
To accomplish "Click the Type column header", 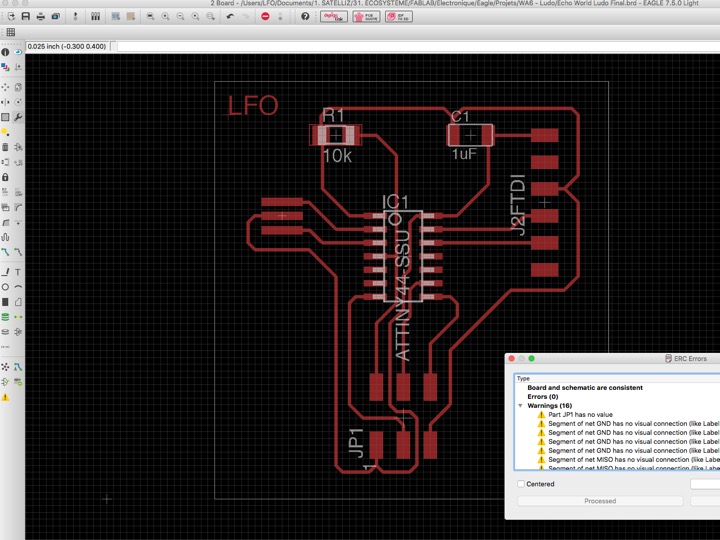I will coord(524,379).
